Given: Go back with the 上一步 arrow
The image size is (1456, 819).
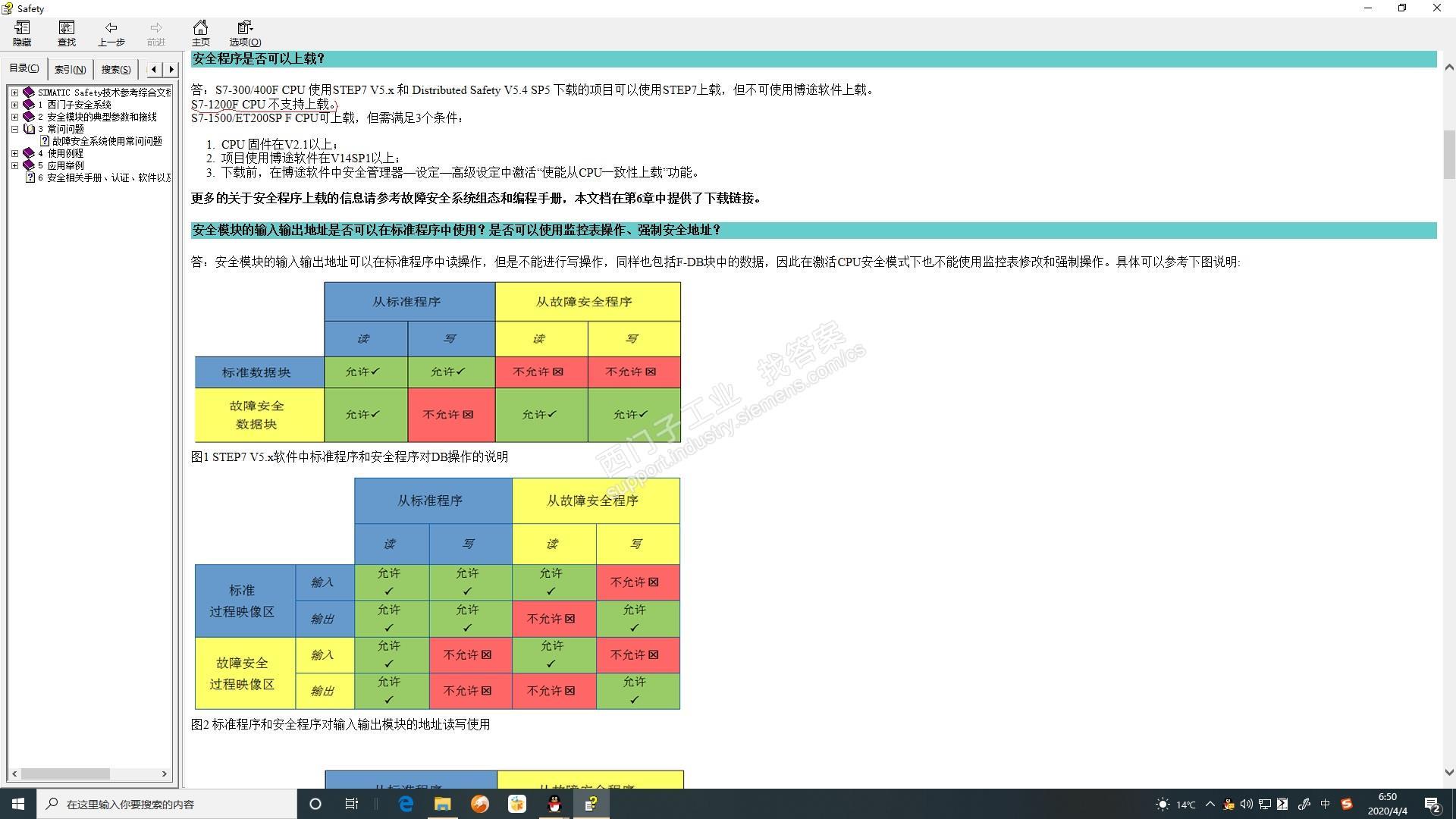Looking at the screenshot, I should tap(111, 33).
